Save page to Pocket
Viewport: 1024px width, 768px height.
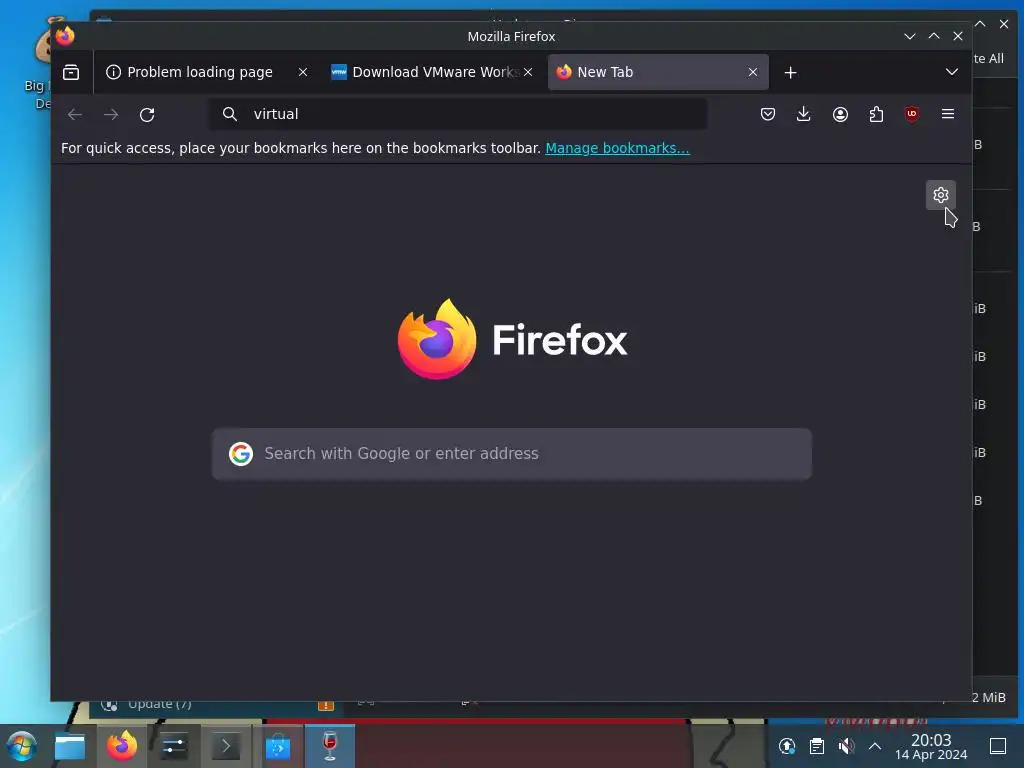768,114
